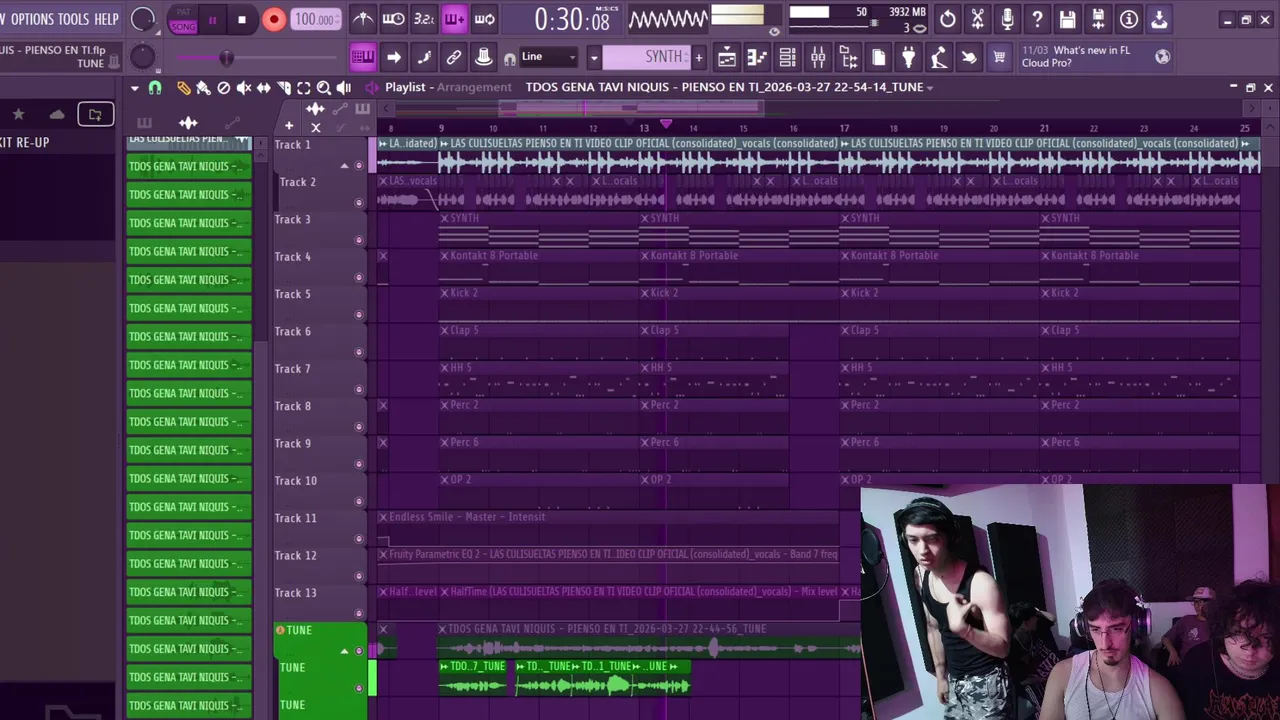Click render as audio file icon
The image size is (1280, 720).
point(1098,19)
